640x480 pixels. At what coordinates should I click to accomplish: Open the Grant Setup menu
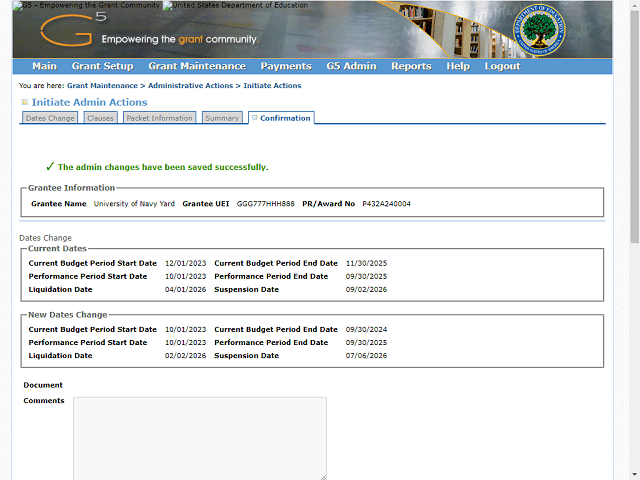tap(102, 66)
